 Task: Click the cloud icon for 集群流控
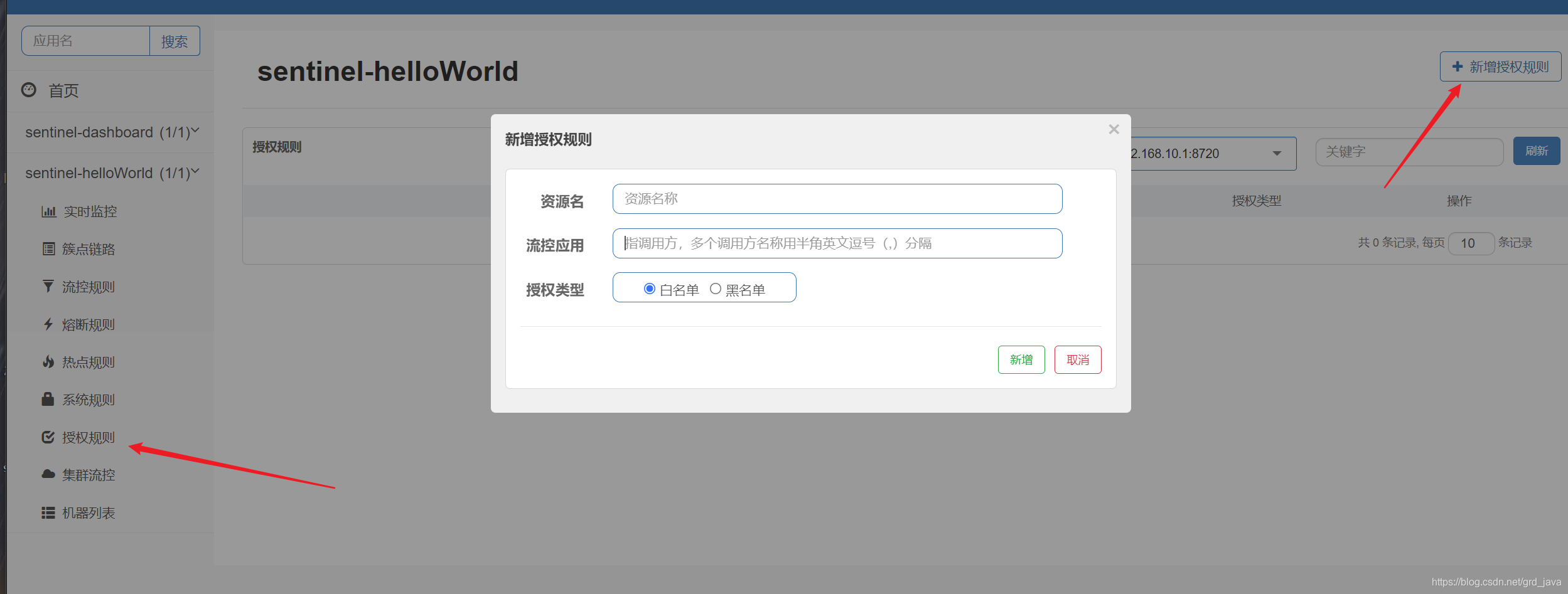pyautogui.click(x=48, y=474)
